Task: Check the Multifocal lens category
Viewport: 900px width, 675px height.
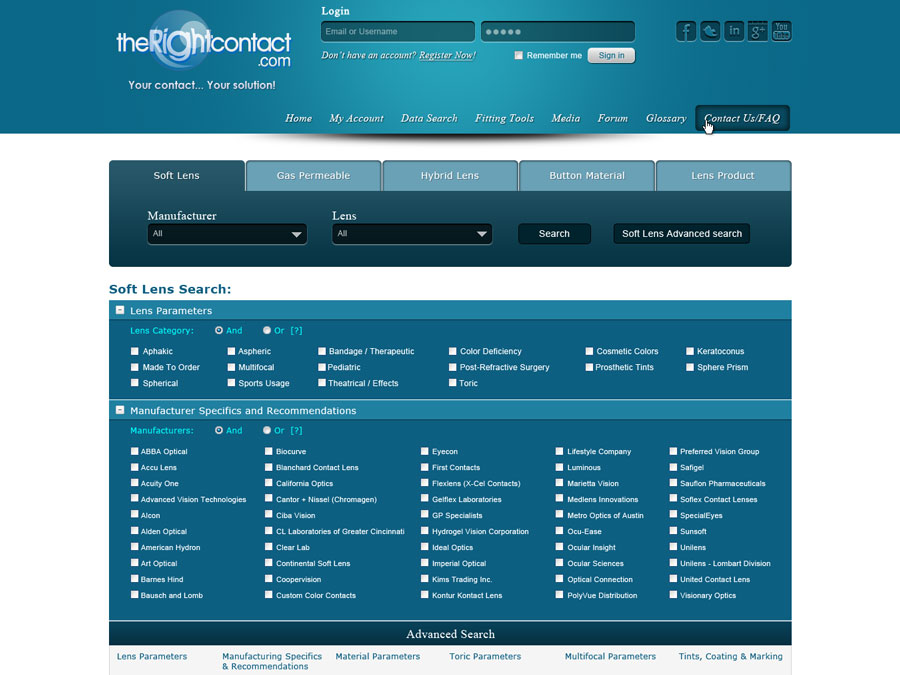Action: click(231, 367)
